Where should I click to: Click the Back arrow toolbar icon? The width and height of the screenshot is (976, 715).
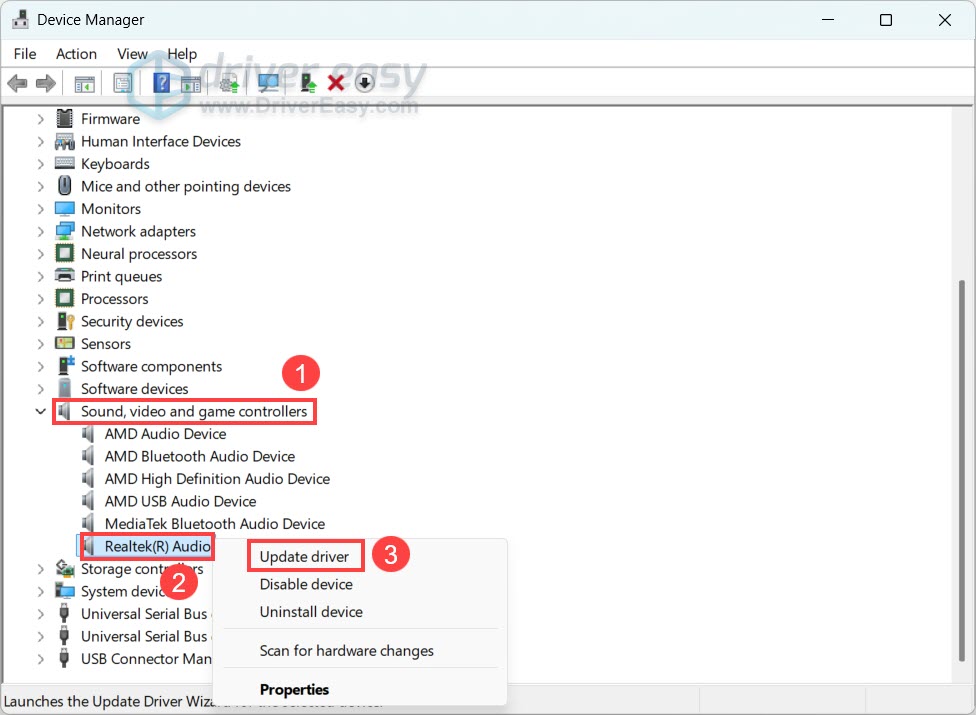[18, 83]
